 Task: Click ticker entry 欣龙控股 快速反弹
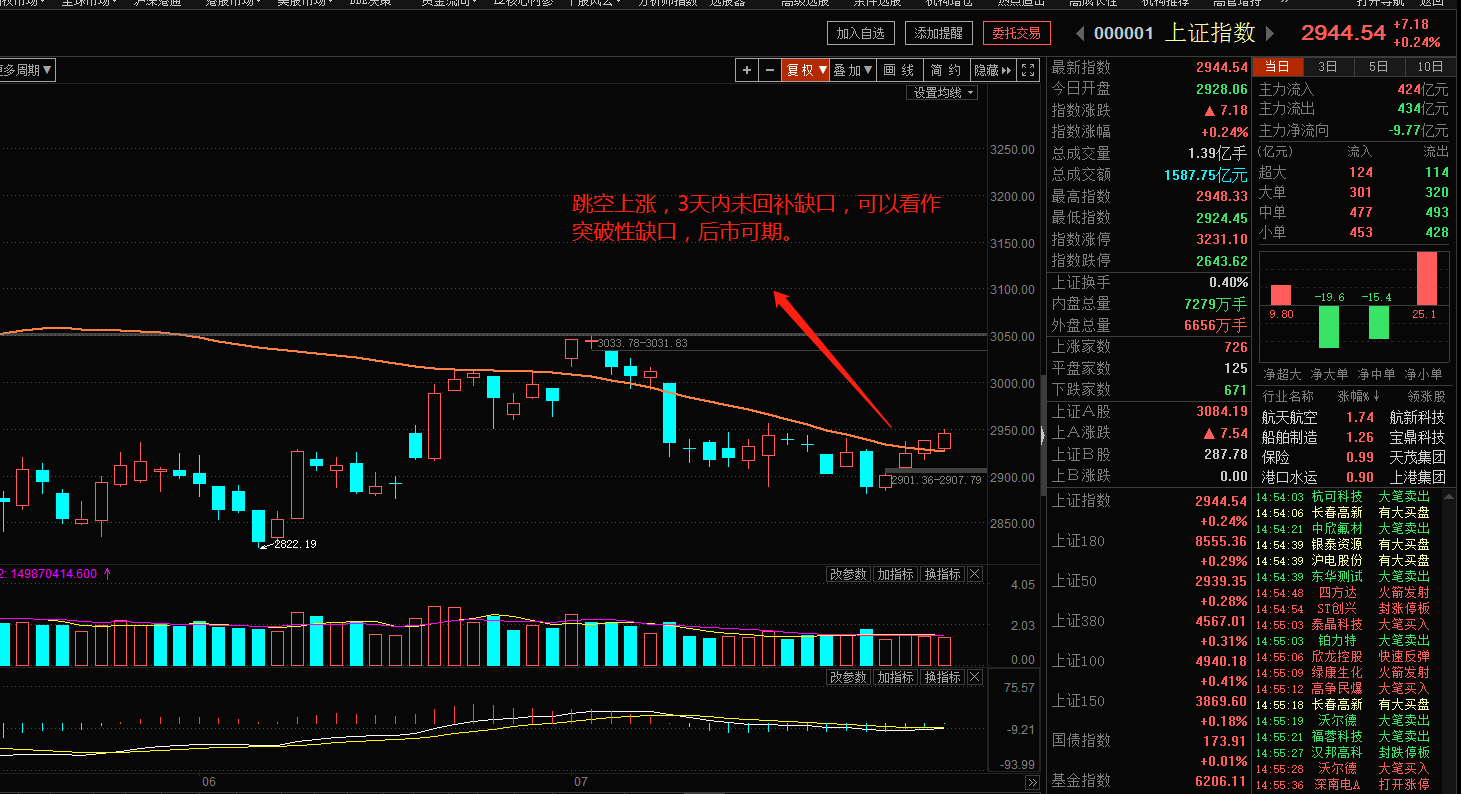pyautogui.click(x=1343, y=656)
